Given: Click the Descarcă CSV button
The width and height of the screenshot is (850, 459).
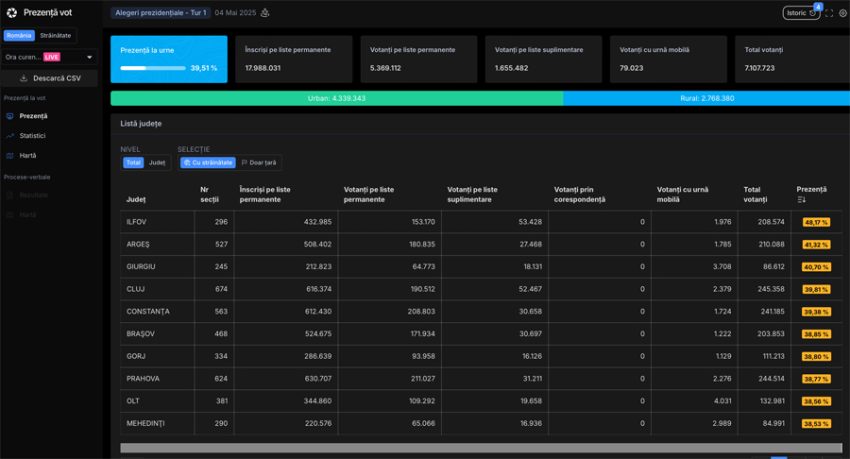Looking at the screenshot, I should [49, 78].
